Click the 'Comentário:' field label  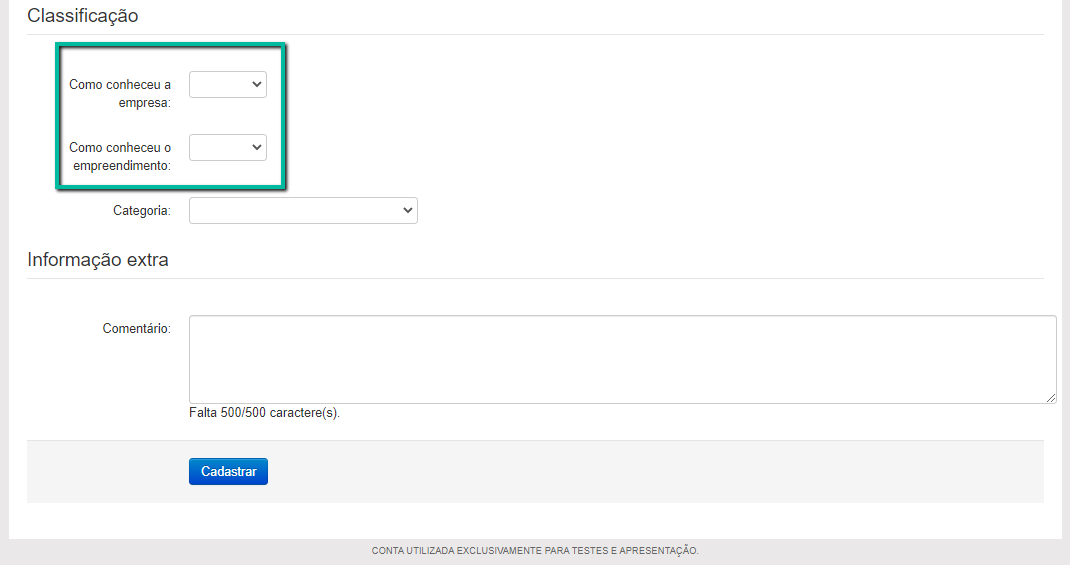click(136, 328)
